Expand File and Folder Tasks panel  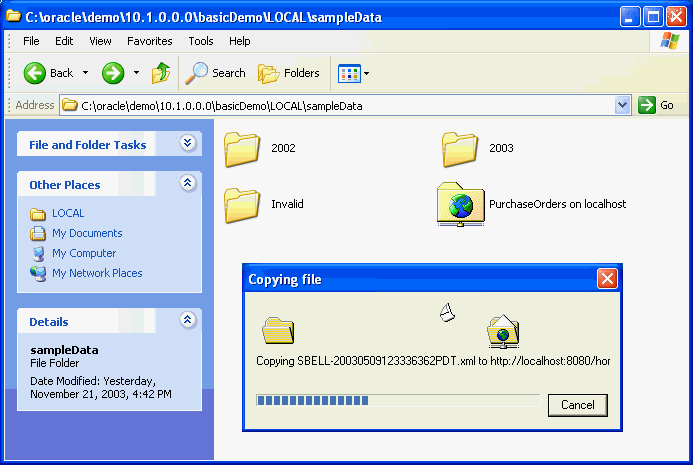[187, 144]
